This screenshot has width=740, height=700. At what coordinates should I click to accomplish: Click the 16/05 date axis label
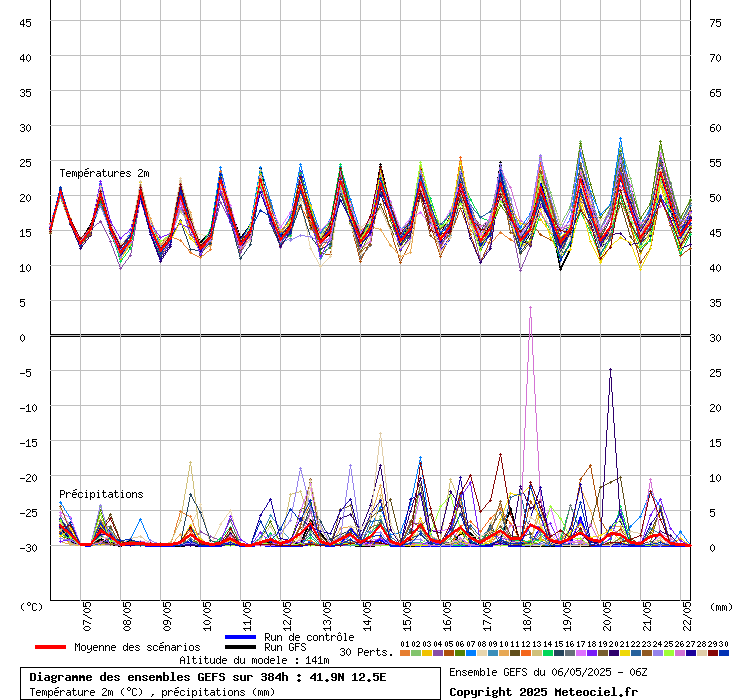[447, 616]
